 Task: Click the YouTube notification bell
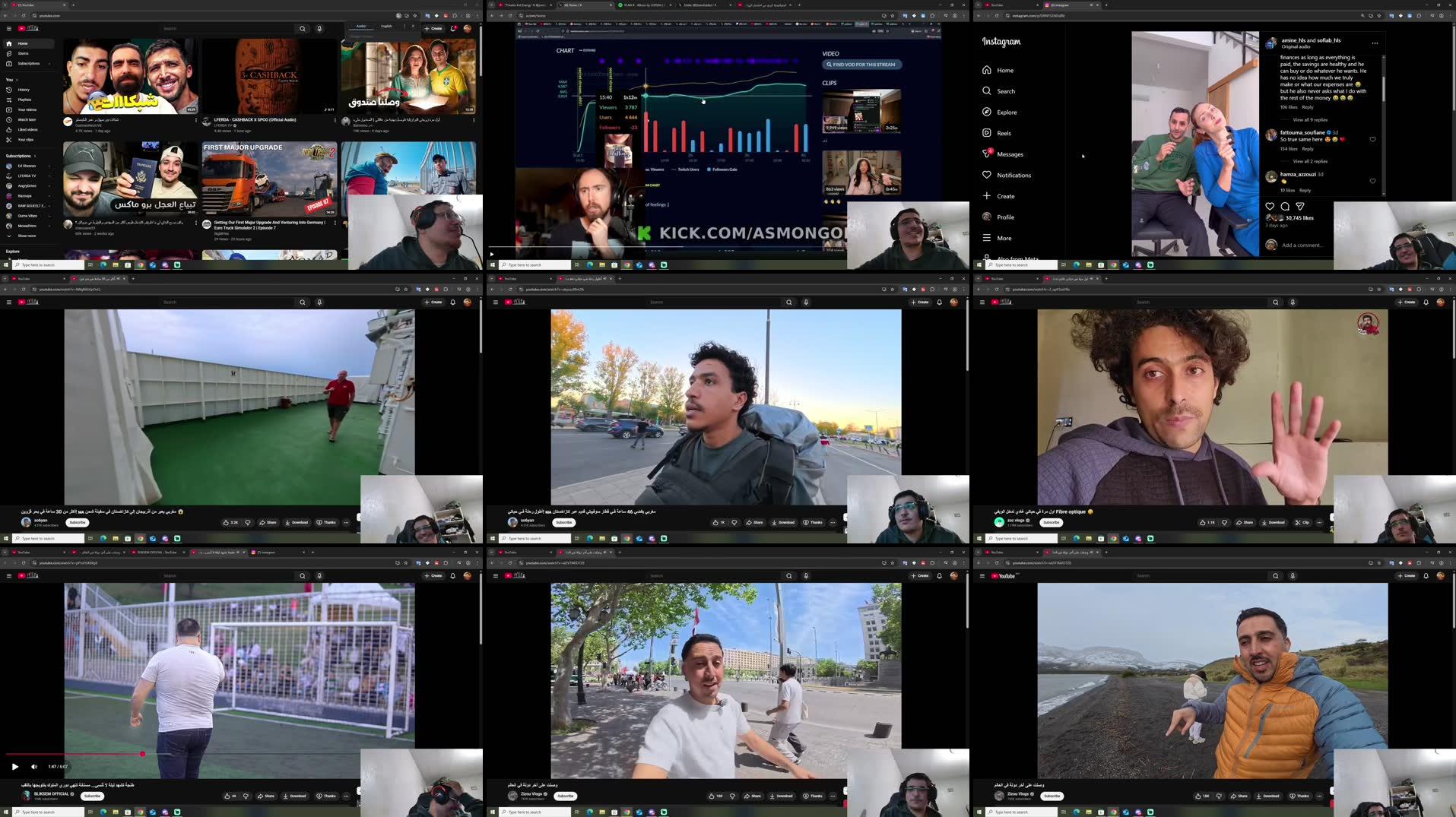tap(451, 28)
